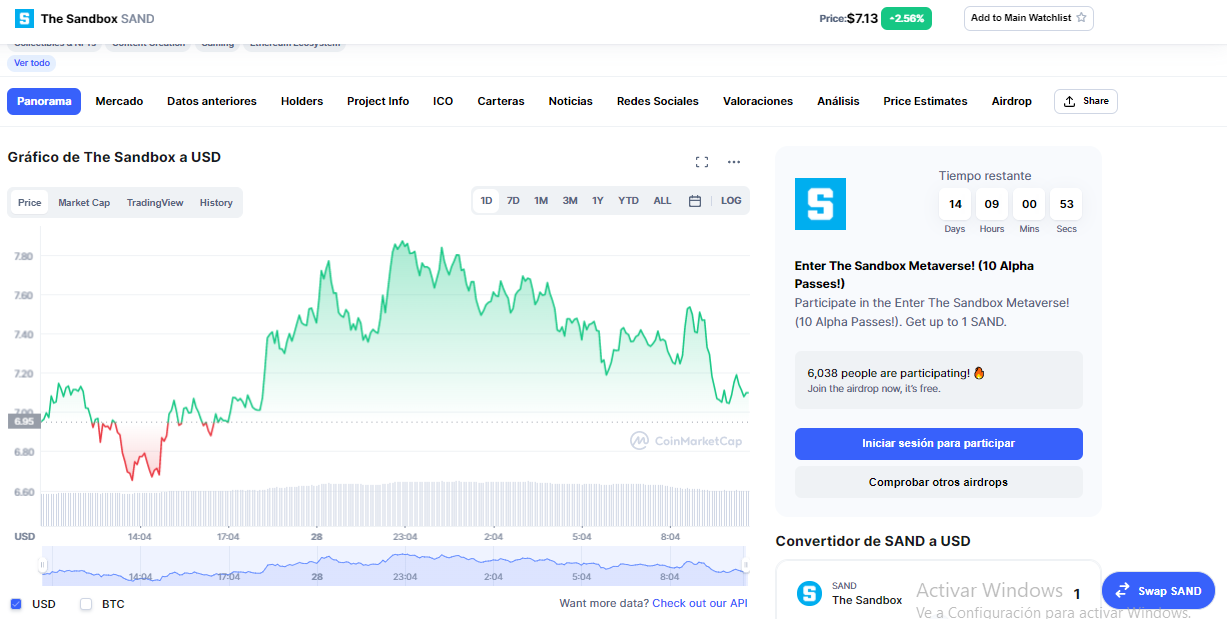Expand the chart to fullscreen

[x=702, y=162]
